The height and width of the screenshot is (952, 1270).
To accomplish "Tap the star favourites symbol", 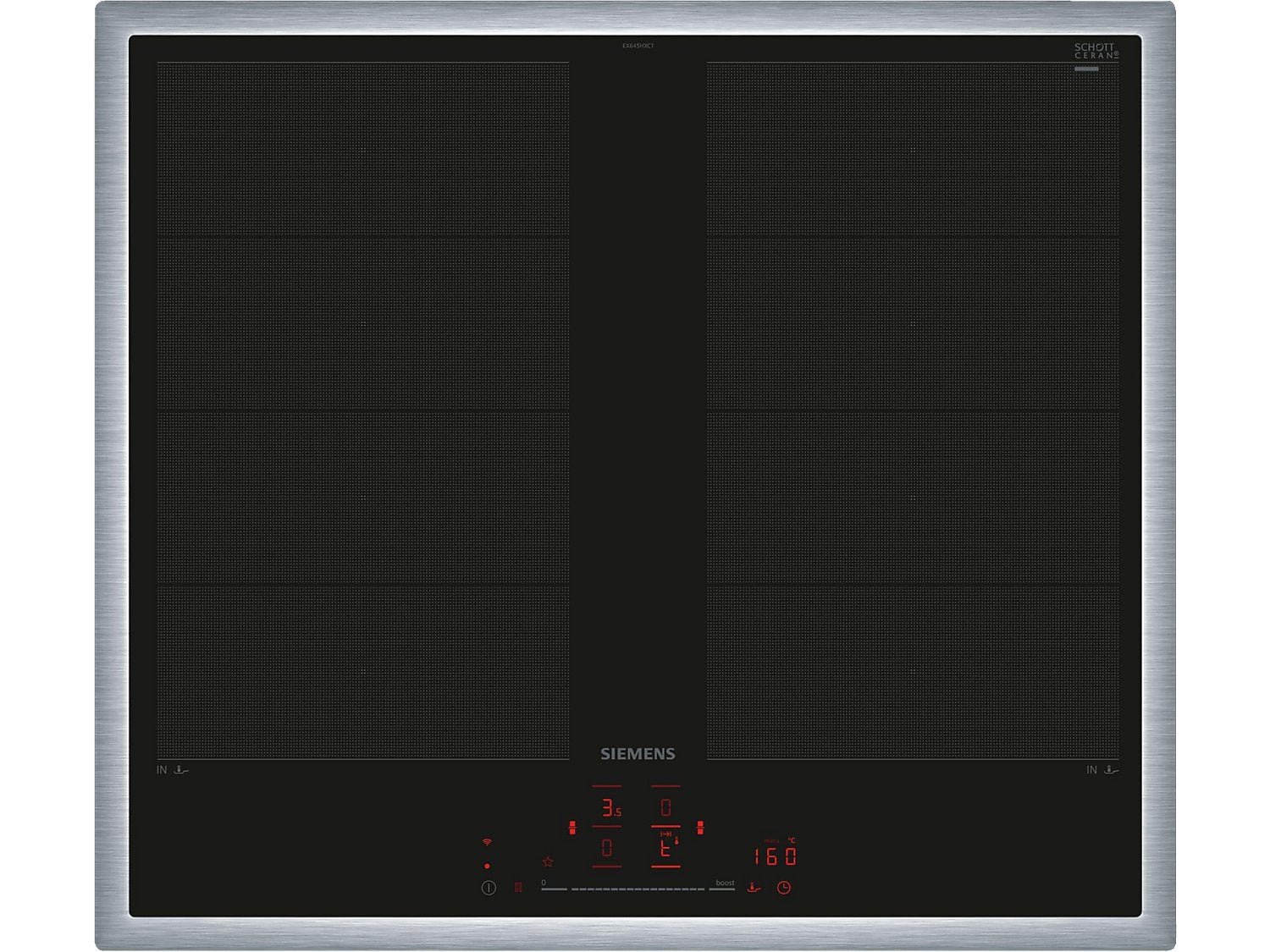I will tap(548, 862).
